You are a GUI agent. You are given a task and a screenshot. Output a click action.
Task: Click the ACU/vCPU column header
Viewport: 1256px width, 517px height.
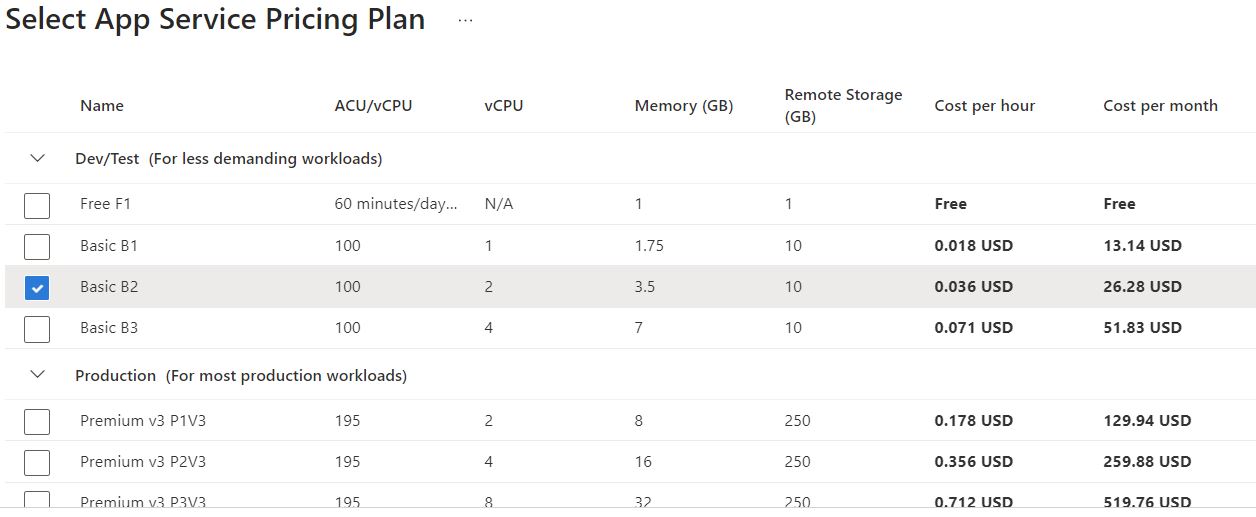coord(373,106)
